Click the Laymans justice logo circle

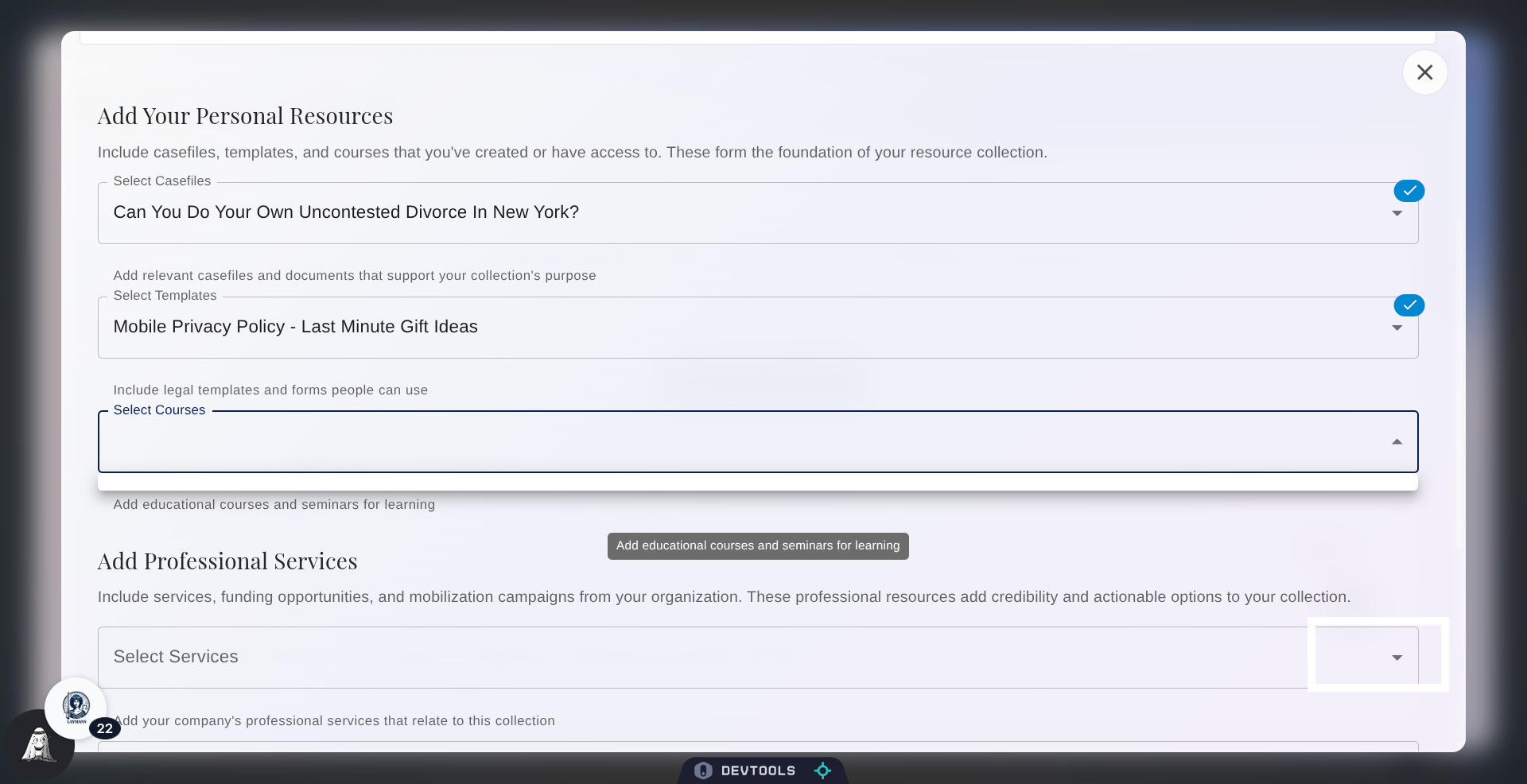(76, 707)
